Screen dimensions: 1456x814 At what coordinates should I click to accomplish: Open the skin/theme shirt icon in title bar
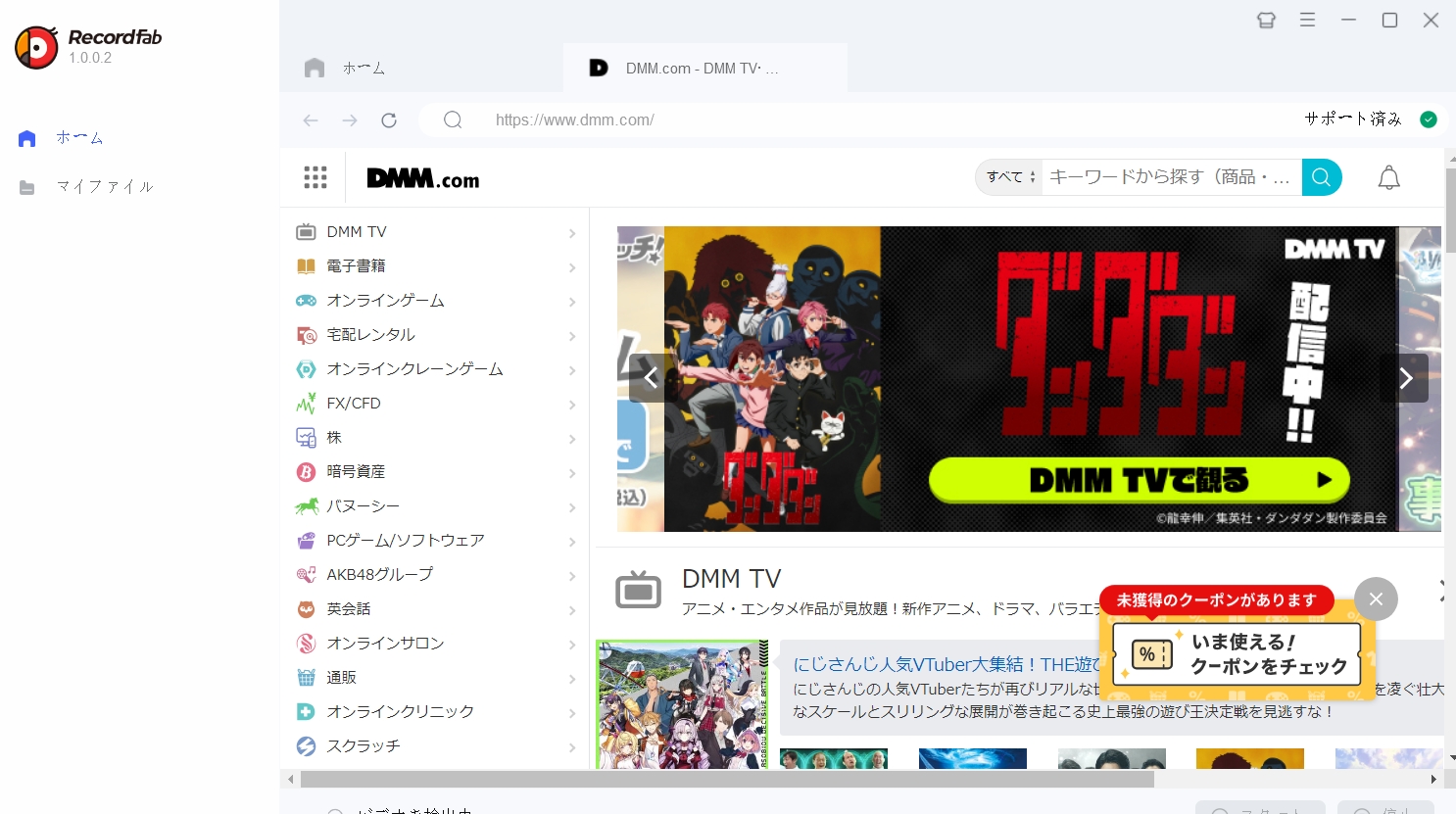pos(1266,20)
